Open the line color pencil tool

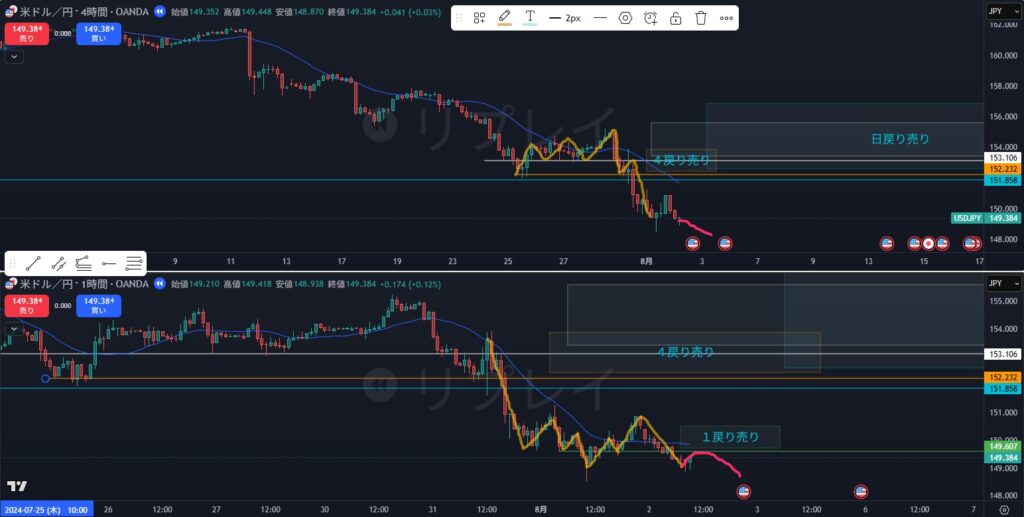(504, 18)
